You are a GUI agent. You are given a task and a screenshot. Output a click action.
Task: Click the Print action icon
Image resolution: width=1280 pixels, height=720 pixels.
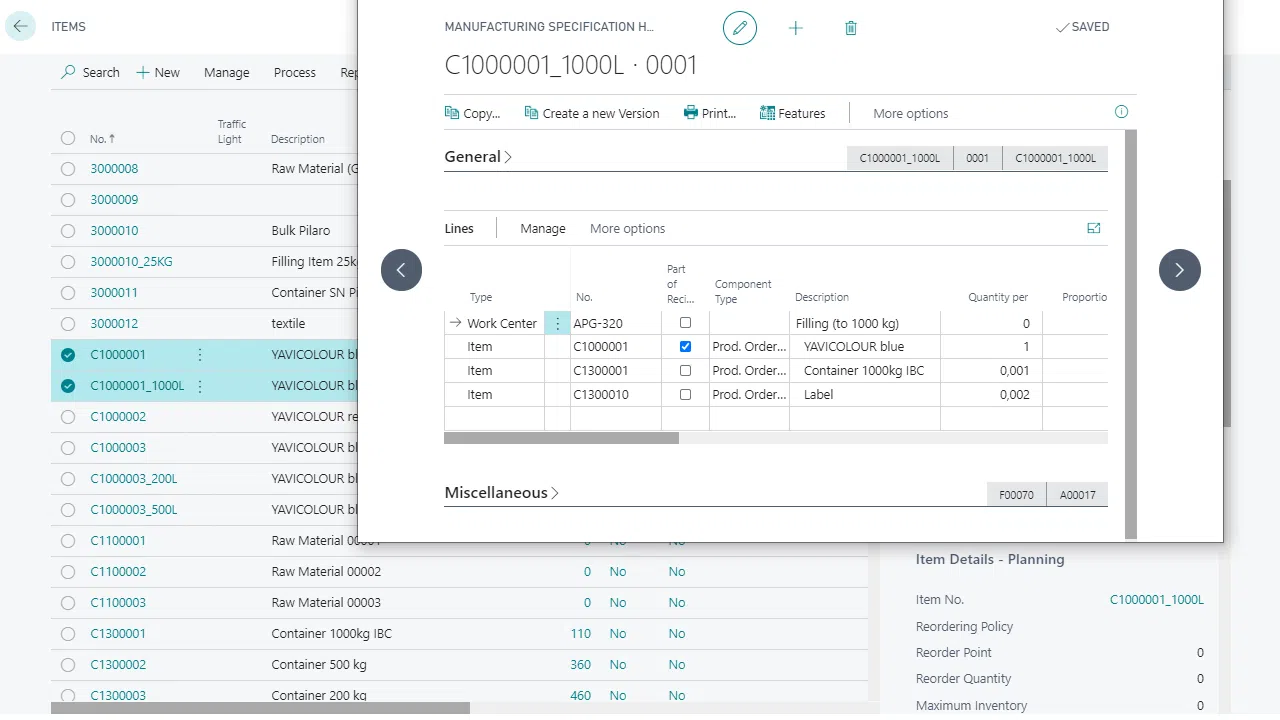click(691, 113)
